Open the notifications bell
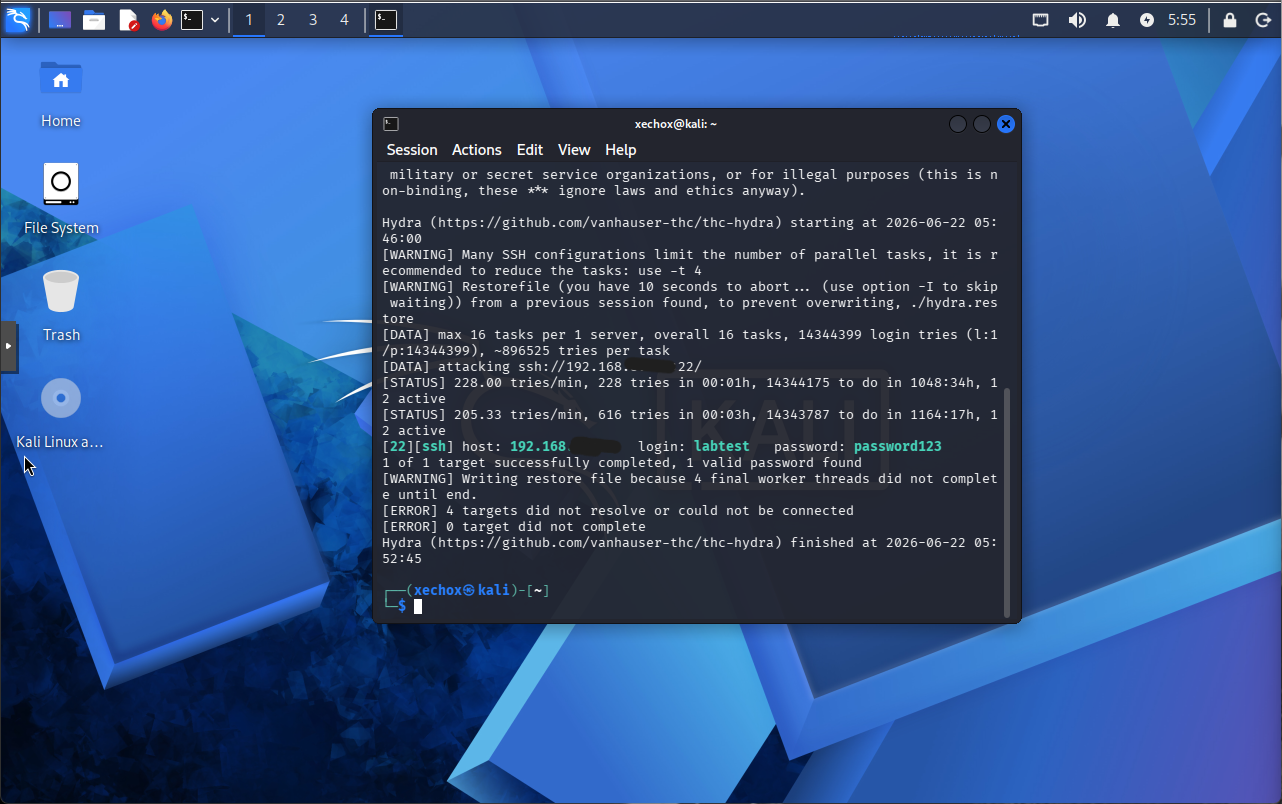 tap(1113, 20)
